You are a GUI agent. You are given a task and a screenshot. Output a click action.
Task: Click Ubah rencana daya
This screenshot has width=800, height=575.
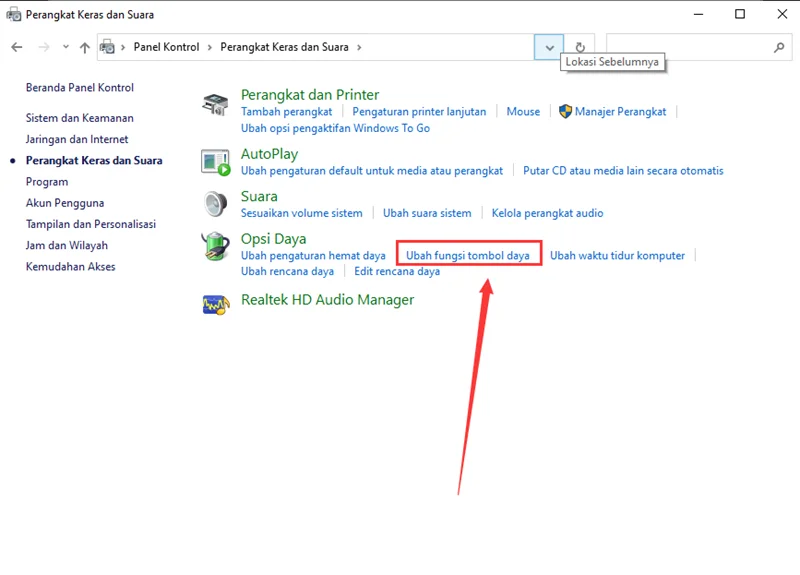pyautogui.click(x=287, y=271)
